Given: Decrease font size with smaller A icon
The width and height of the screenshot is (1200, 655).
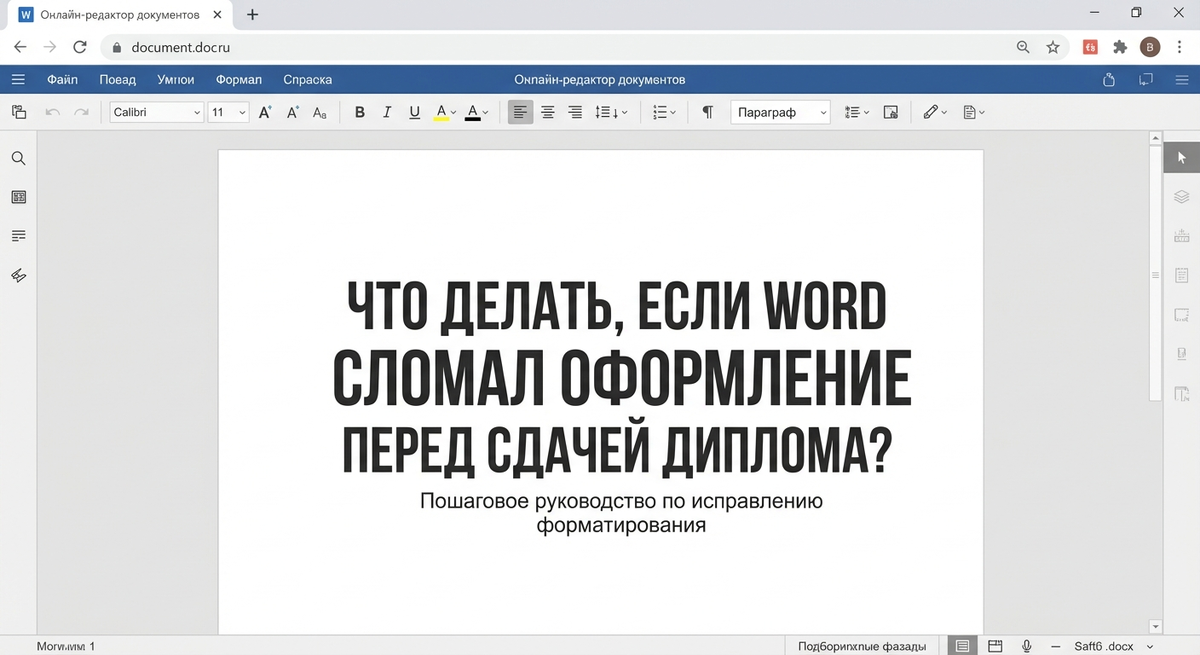Looking at the screenshot, I should coord(293,113).
